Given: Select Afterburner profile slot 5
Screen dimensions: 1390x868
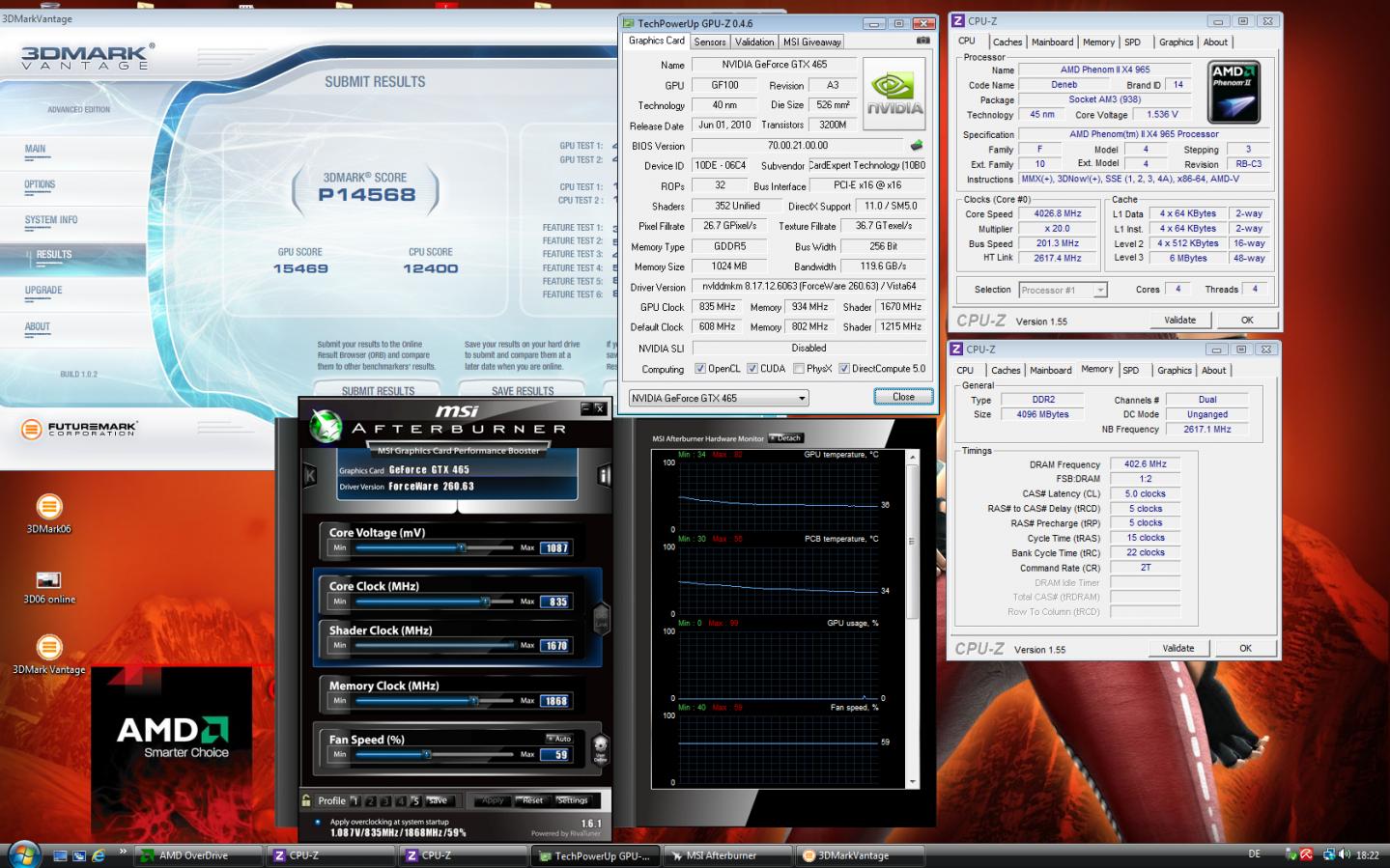Looking at the screenshot, I should click(415, 800).
